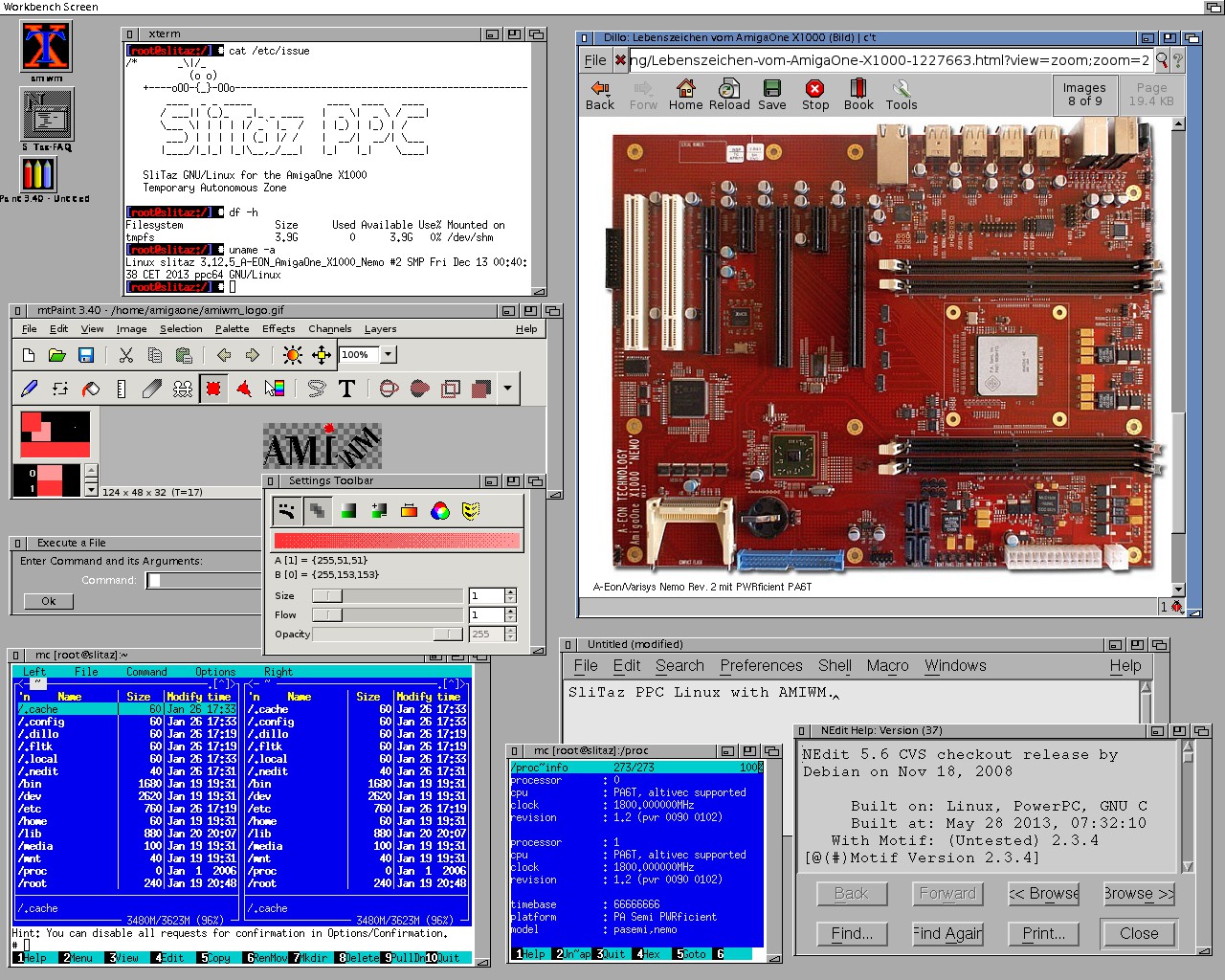The width and height of the screenshot is (1225, 980).
Task: Open Dillo's Tools dropdown
Action: click(x=902, y=95)
